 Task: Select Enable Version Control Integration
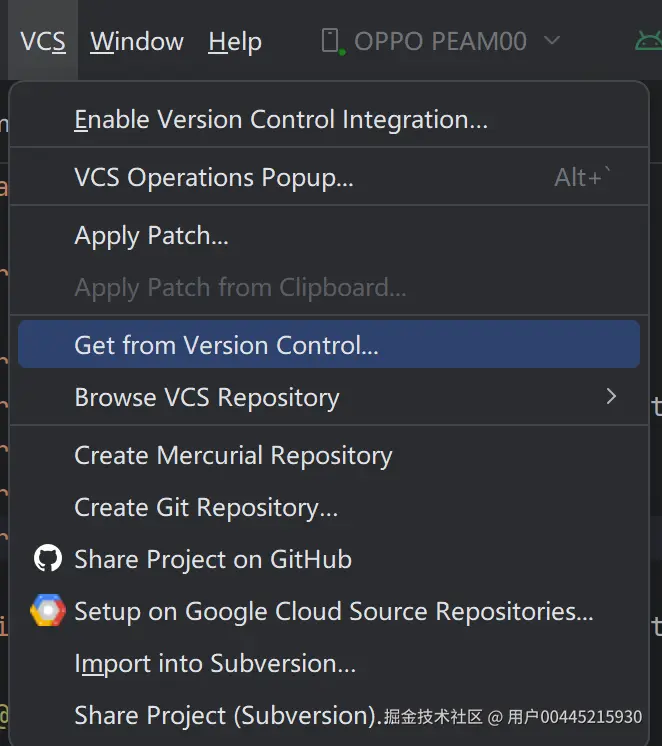click(281, 120)
